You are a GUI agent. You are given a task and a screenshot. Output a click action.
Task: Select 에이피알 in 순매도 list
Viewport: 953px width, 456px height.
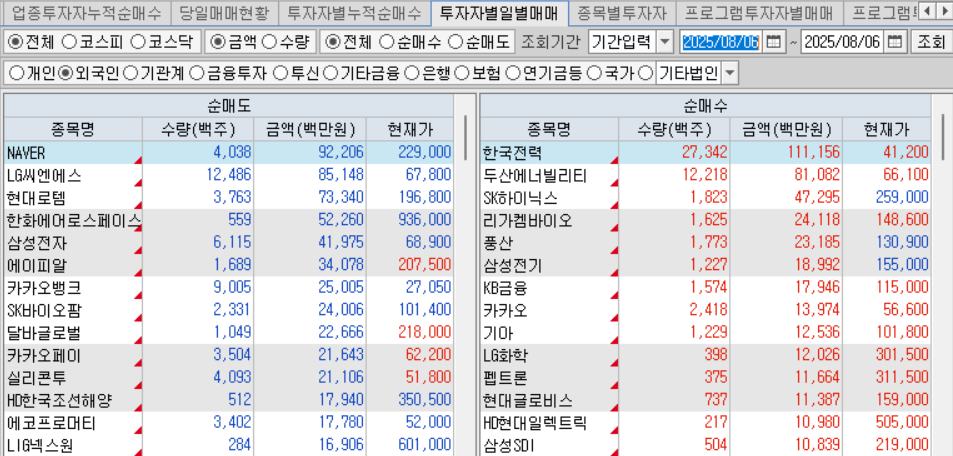tap(229, 265)
